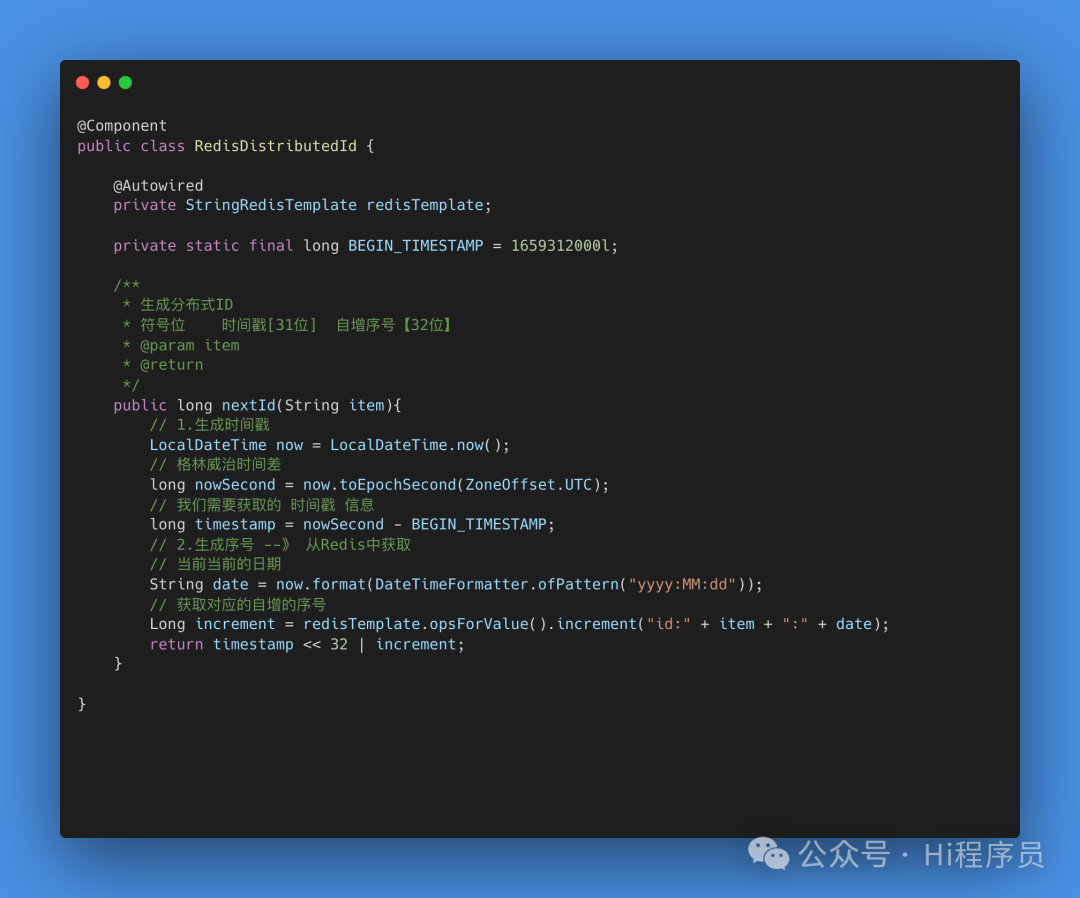This screenshot has width=1080, height=898.
Task: Click now.toEpochSecond call
Action: (x=380, y=485)
